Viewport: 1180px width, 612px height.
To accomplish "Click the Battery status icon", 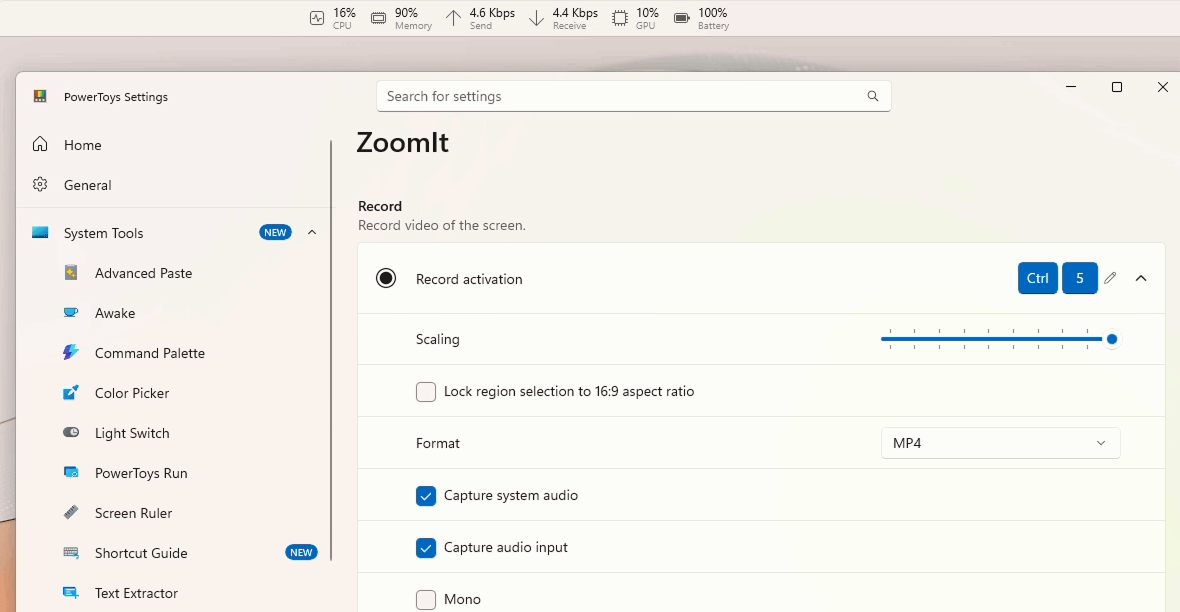I will pos(681,18).
